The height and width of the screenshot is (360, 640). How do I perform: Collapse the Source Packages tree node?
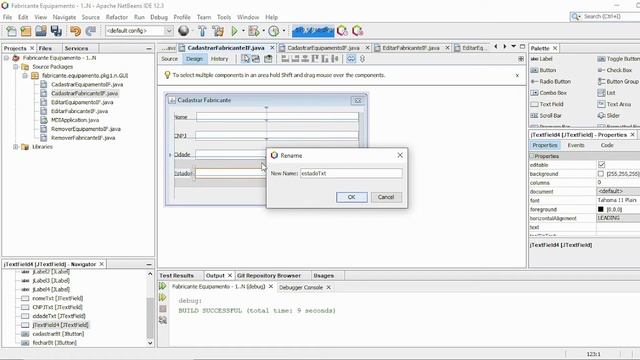point(16,67)
